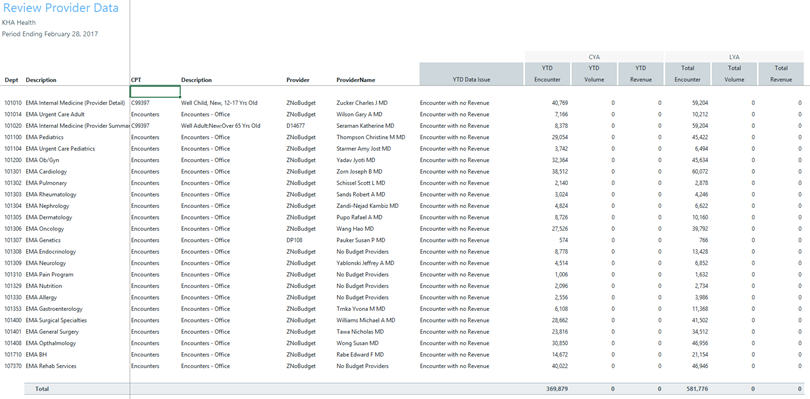
Task: Select the empty CPT filter cell
Action: point(155,91)
